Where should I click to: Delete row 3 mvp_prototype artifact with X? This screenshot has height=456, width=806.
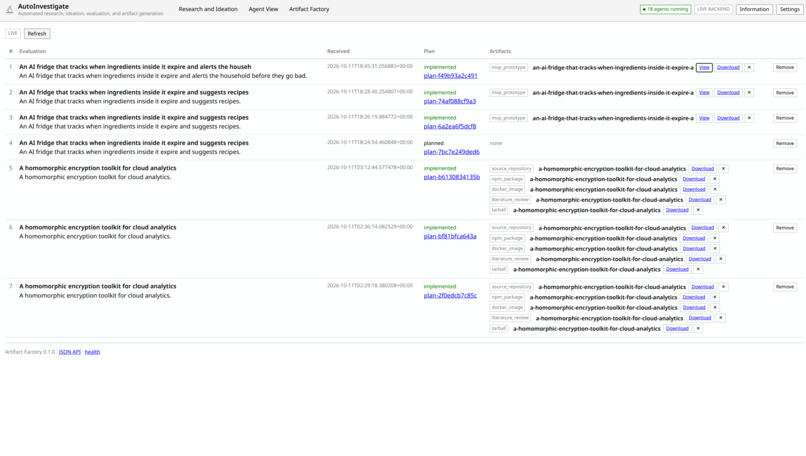tap(749, 118)
